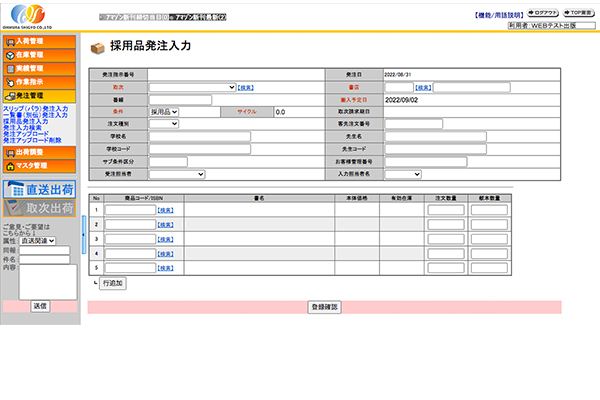Select the 属性 直送関連 dropdown in sidebar
Screen dimensions: 600x400
(x=43, y=241)
